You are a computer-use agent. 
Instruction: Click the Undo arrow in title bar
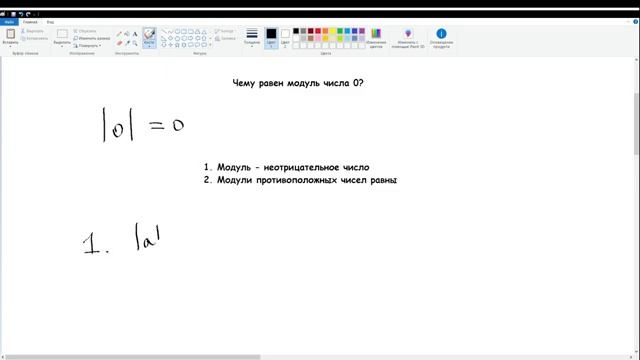point(21,14)
